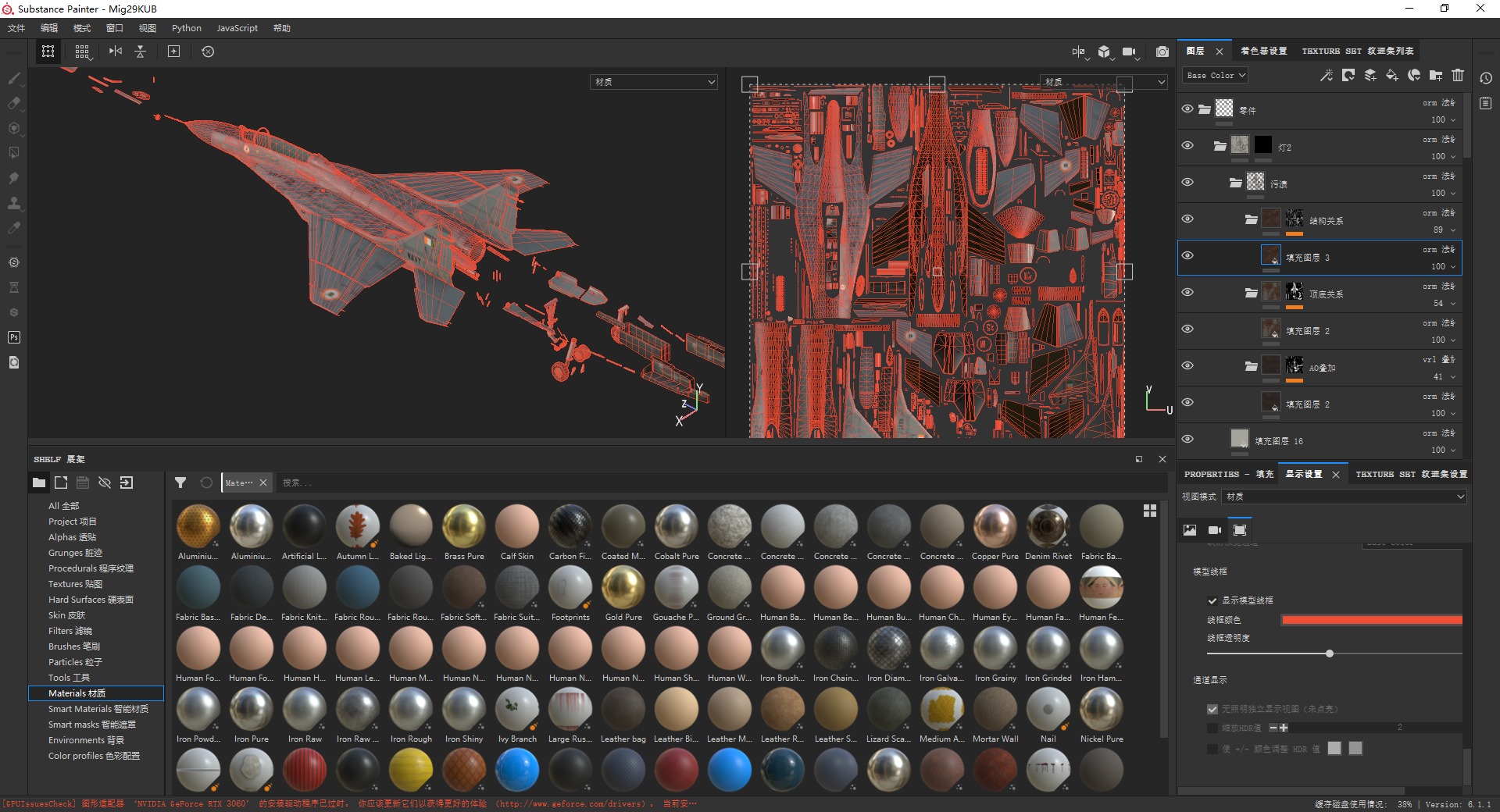The width and height of the screenshot is (1500, 812).
Task: Click the shelf filter funnel icon
Action: [180, 483]
